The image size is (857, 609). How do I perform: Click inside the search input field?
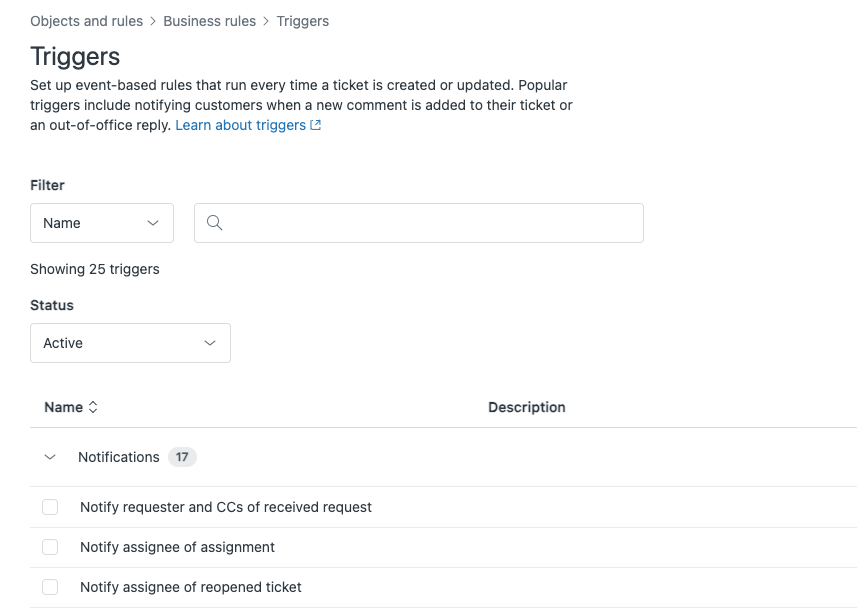point(420,222)
